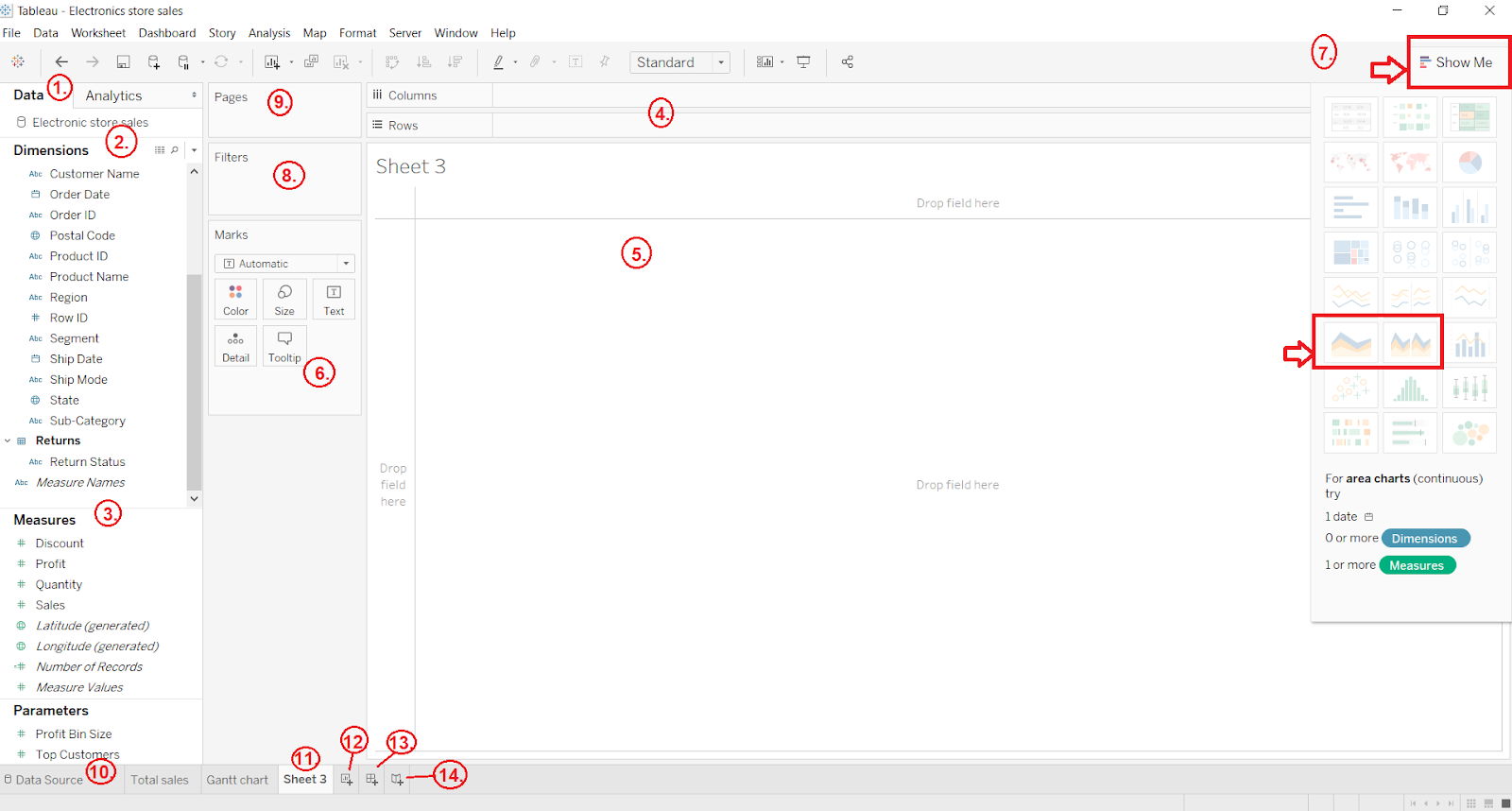
Task: Save the workbook using the floppy icon
Action: (123, 62)
